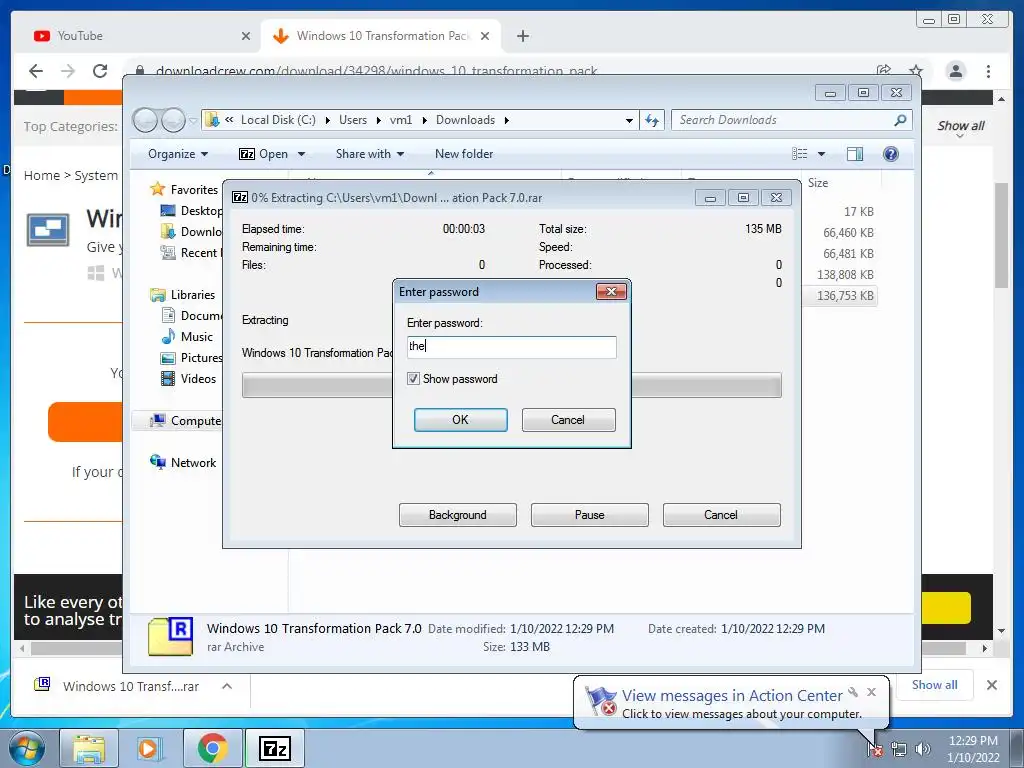Go forward in Explorer navigation
This screenshot has height=768, width=1024.
pos(173,120)
